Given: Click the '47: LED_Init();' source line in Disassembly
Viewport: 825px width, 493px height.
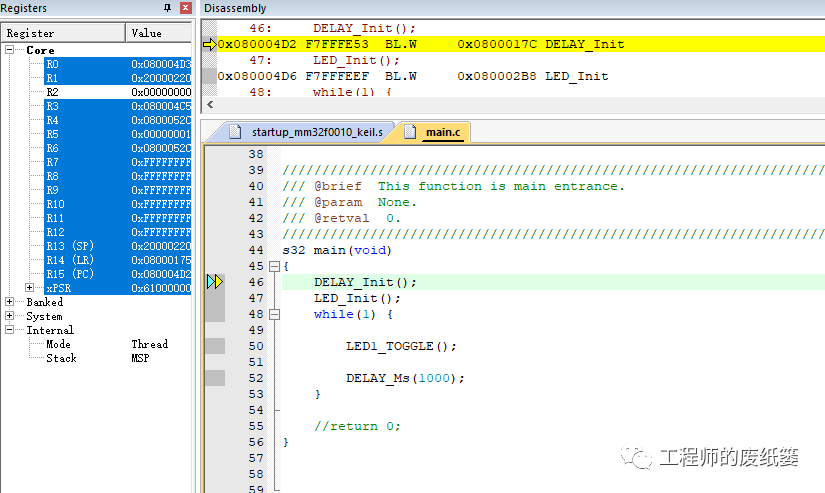Looking at the screenshot, I should coord(325,61).
